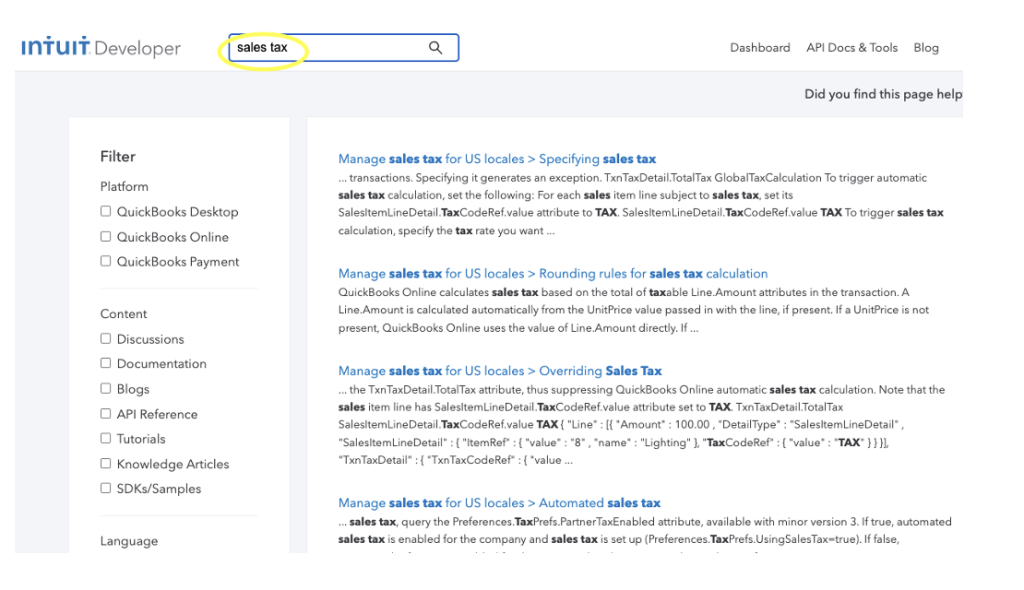Open the Overriding Sales Tax result
1024x590 pixels.
(x=500, y=371)
